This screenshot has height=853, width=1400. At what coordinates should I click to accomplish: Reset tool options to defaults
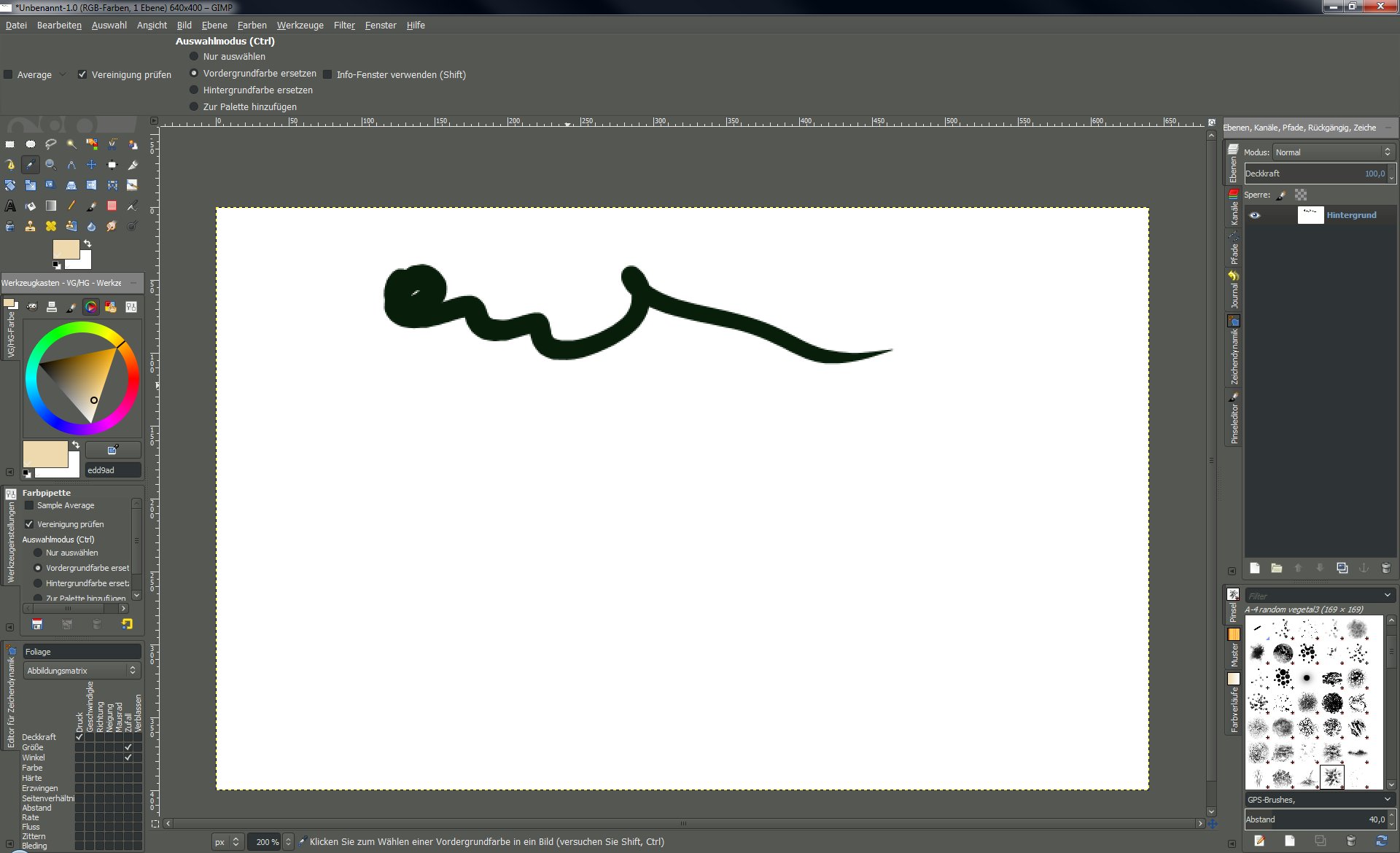pos(127,624)
